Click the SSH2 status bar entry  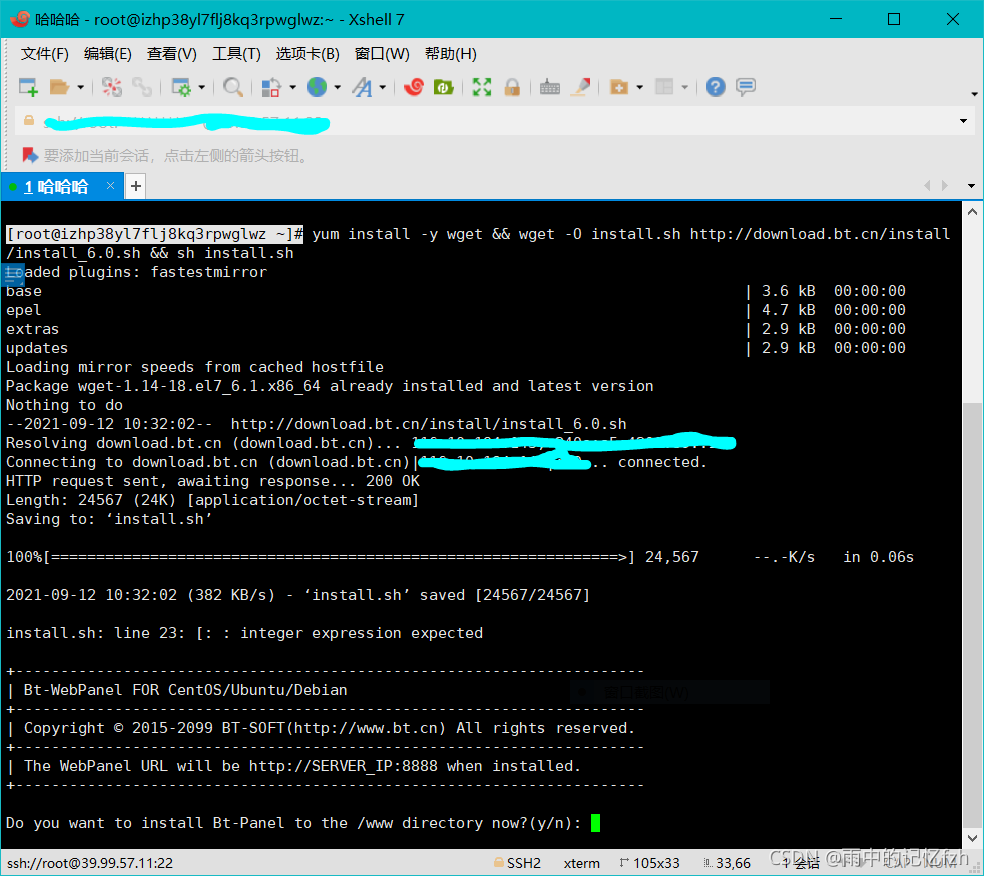pos(518,863)
